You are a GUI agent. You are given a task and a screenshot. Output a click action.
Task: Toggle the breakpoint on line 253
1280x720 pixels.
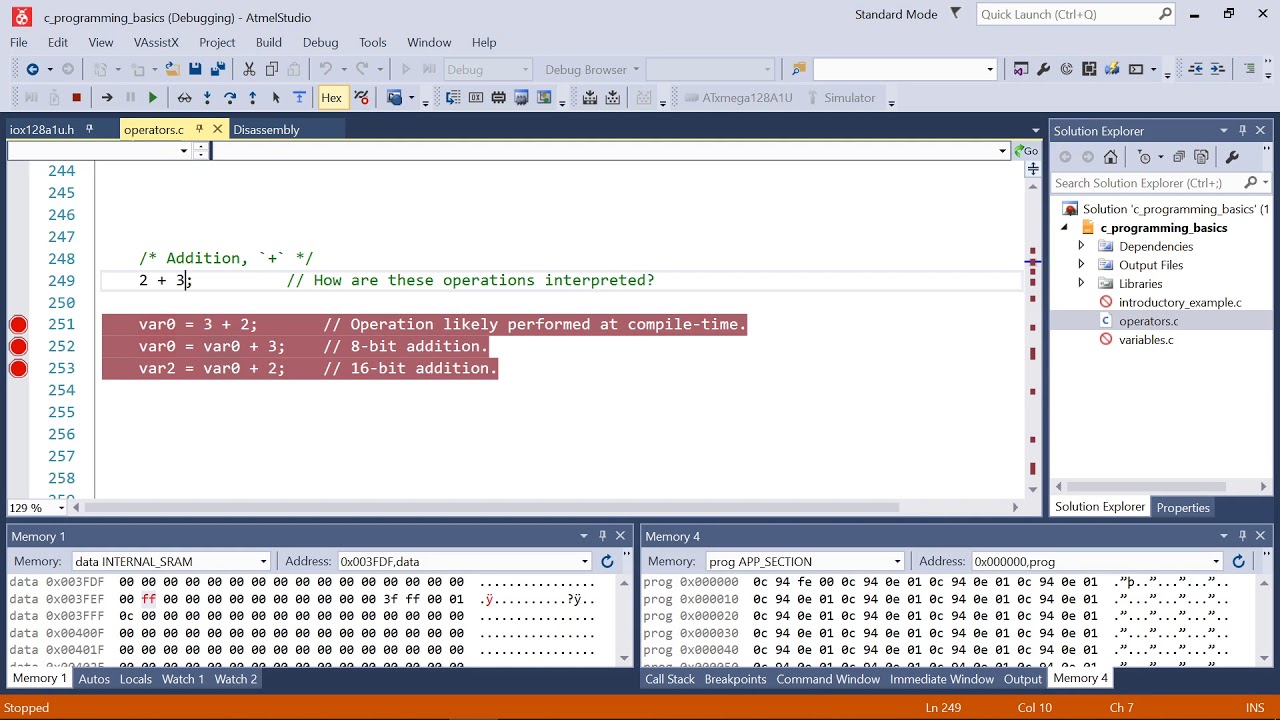pyautogui.click(x=18, y=368)
